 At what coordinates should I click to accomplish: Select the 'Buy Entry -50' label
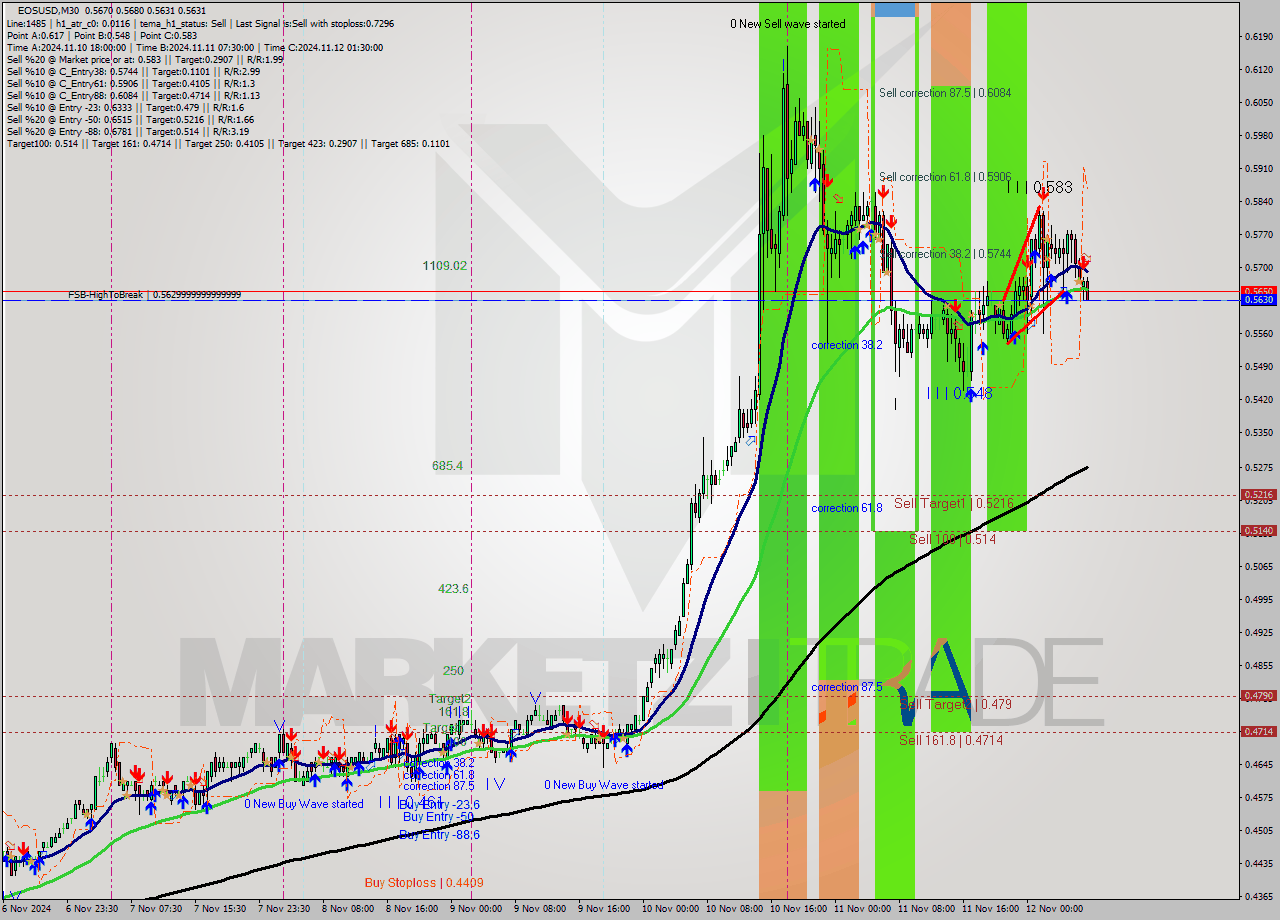click(436, 817)
